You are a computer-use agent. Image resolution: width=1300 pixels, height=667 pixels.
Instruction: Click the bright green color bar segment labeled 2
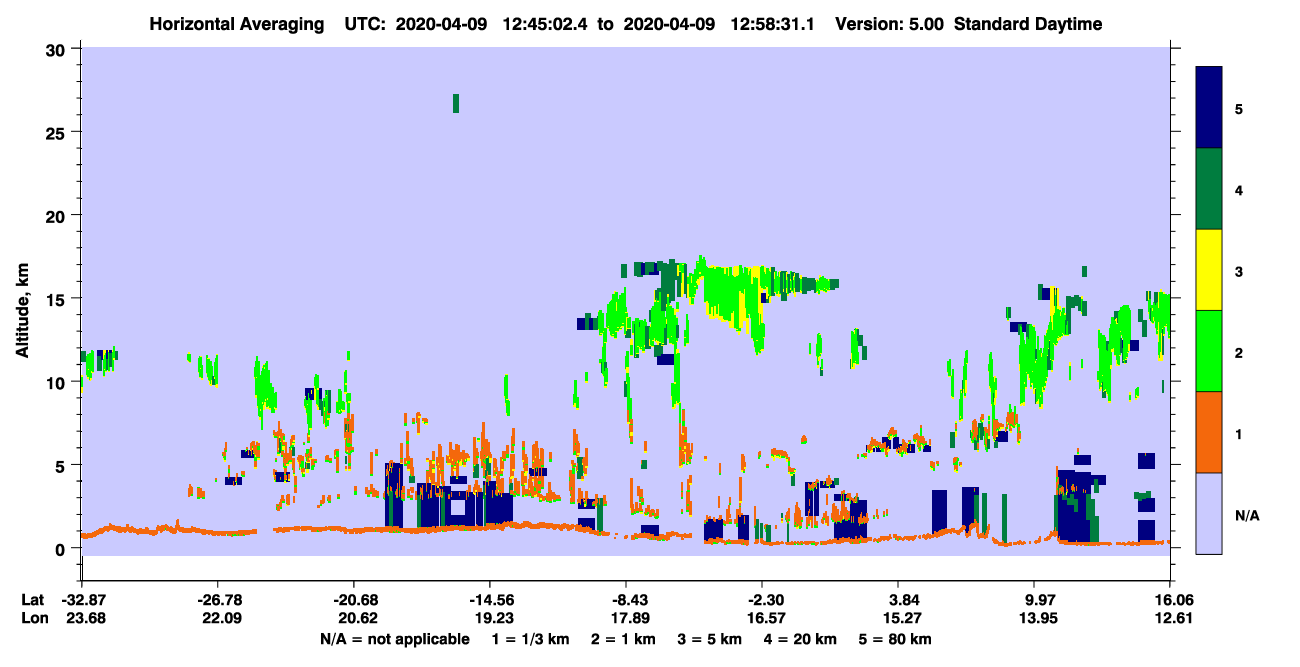point(1209,351)
